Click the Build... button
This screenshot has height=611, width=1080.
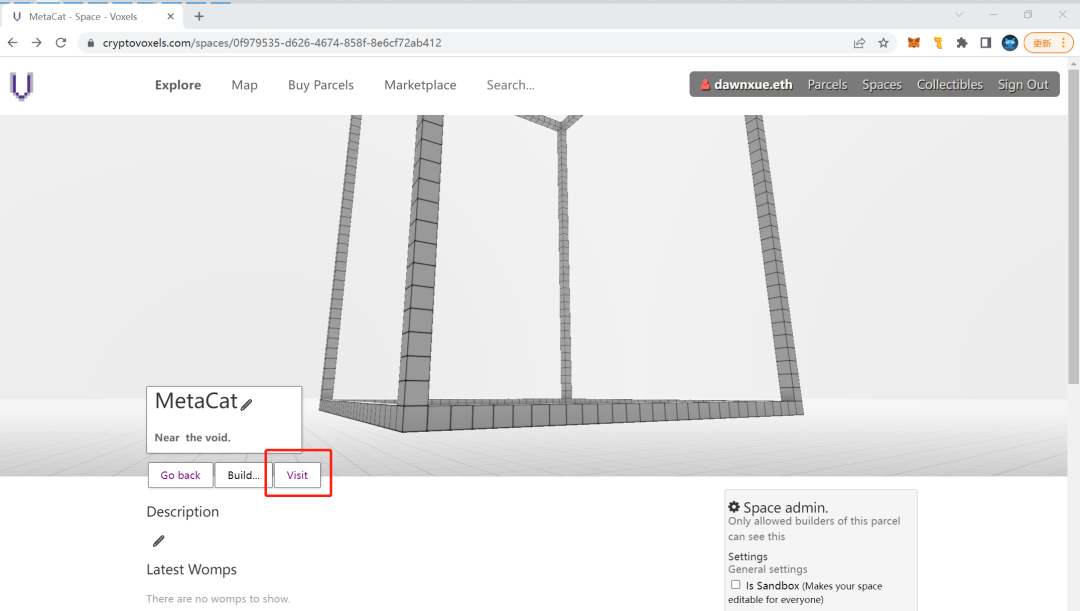(244, 475)
